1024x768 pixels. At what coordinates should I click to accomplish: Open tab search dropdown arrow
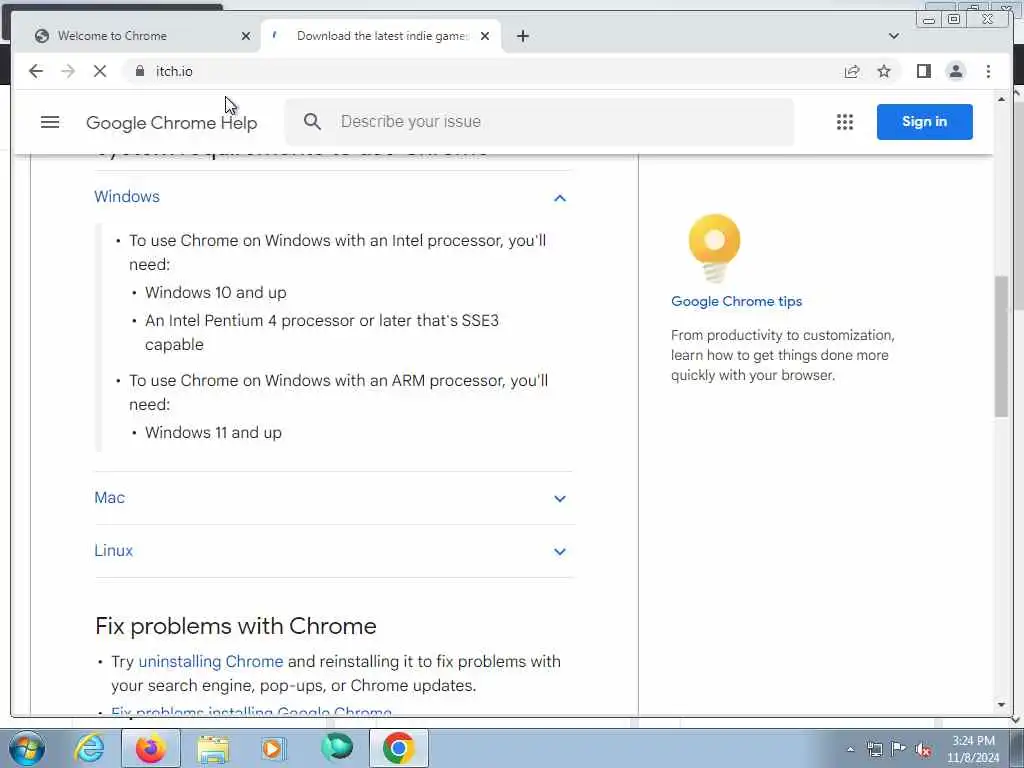(894, 36)
